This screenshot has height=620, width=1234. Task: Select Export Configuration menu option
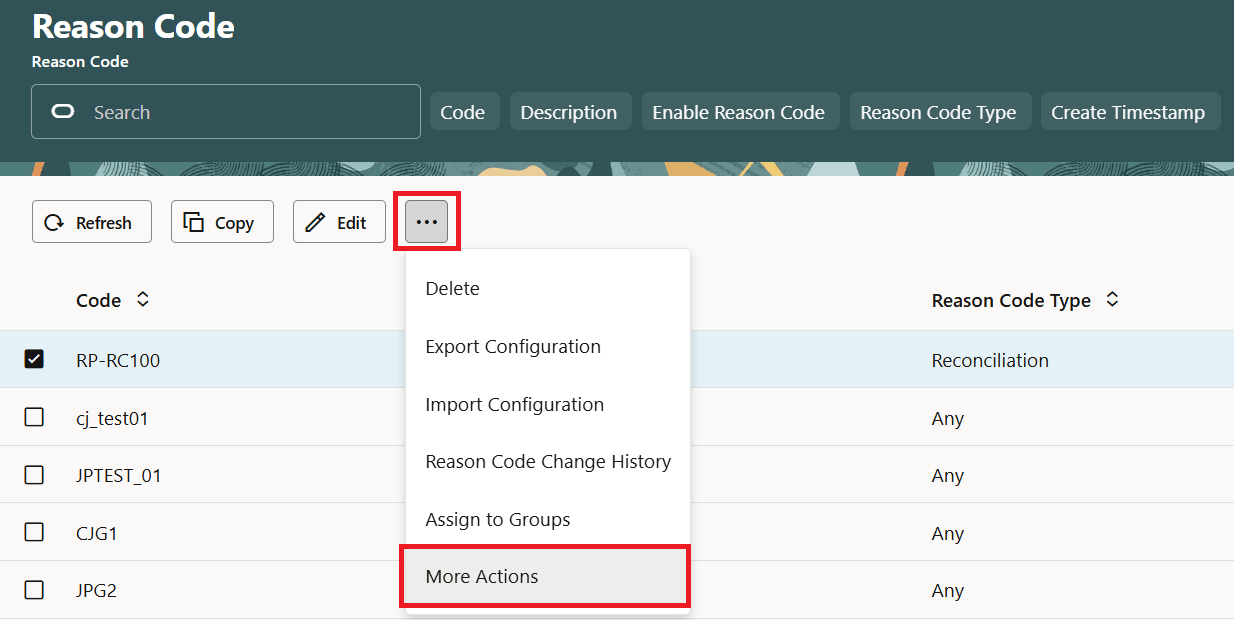[513, 346]
